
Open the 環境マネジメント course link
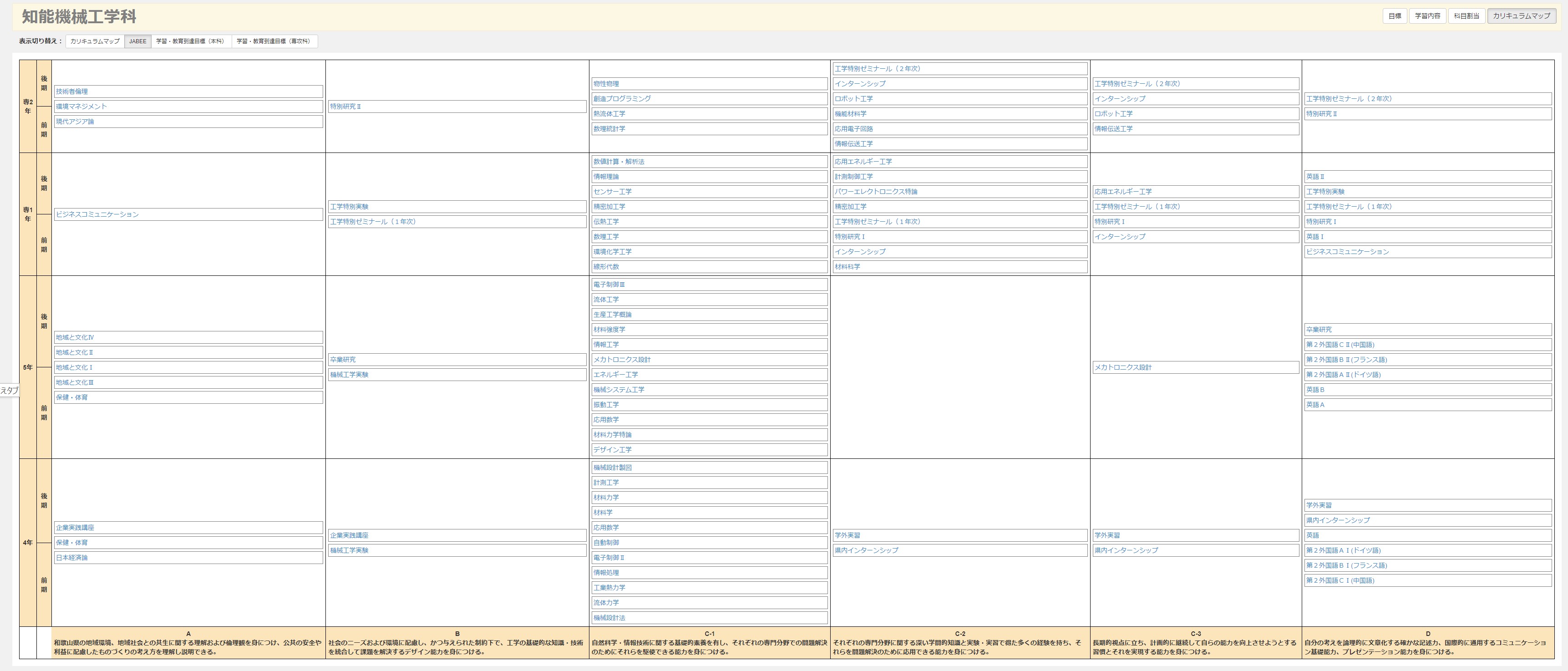[81, 107]
